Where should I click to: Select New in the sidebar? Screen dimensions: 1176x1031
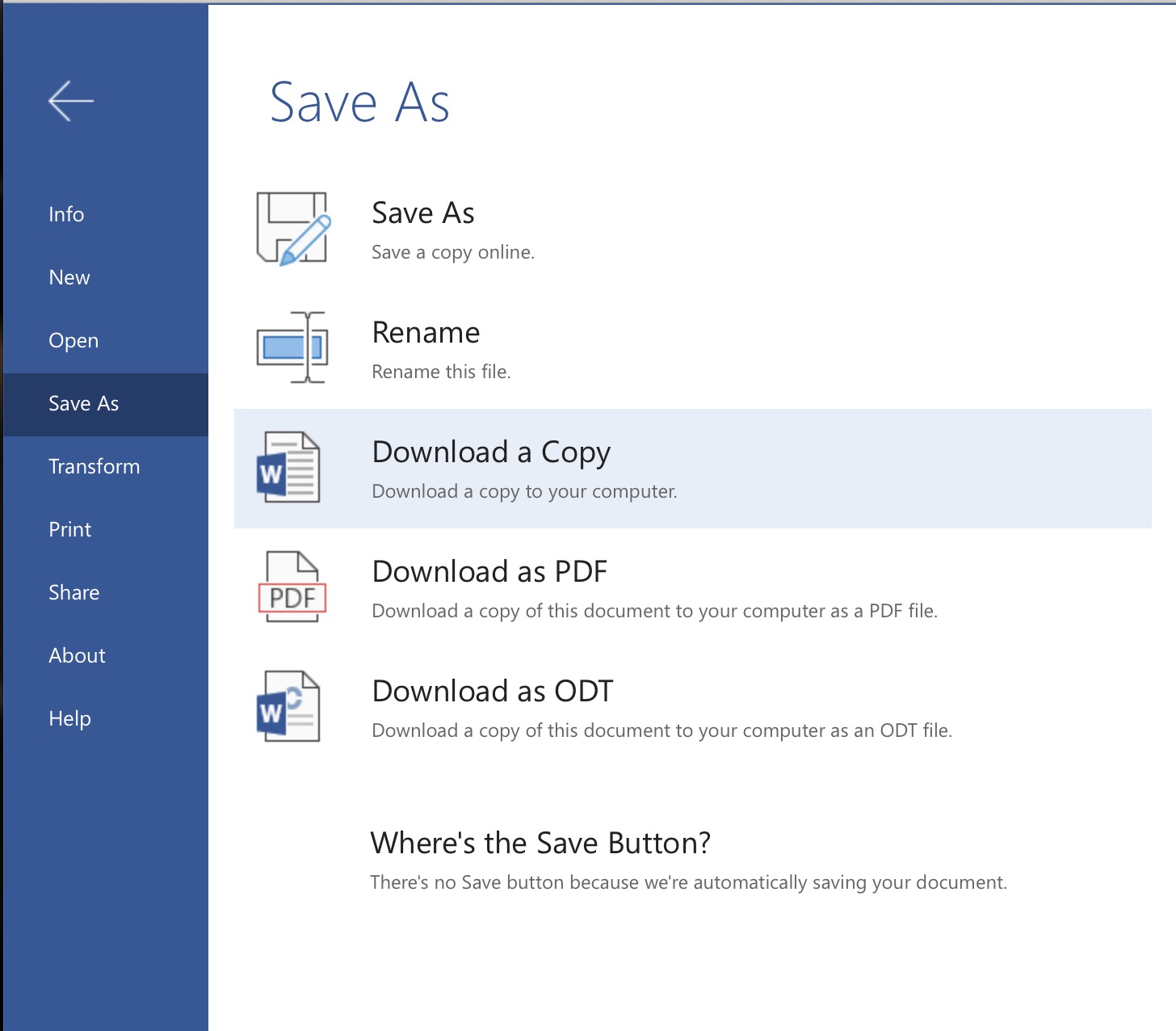coord(106,277)
